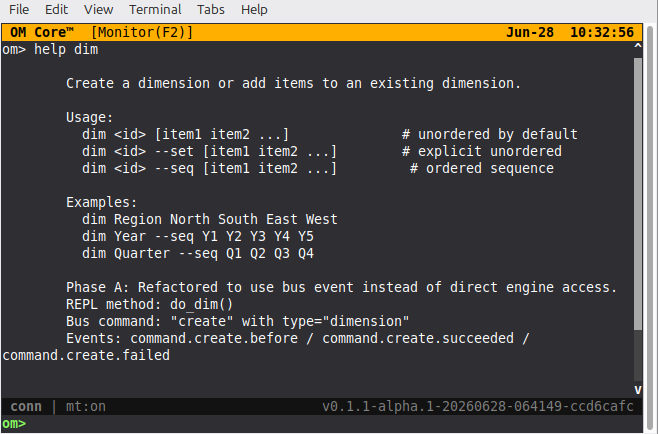This screenshot has height=434, width=658.
Task: Click the conn status indicator
Action: click(x=26, y=406)
